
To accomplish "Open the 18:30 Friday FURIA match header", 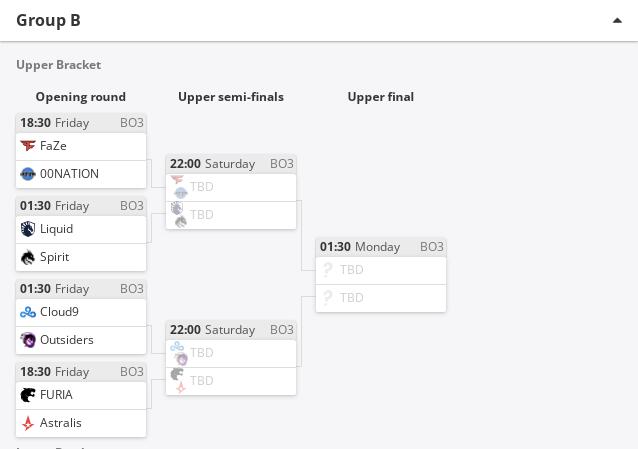I will pos(81,372).
